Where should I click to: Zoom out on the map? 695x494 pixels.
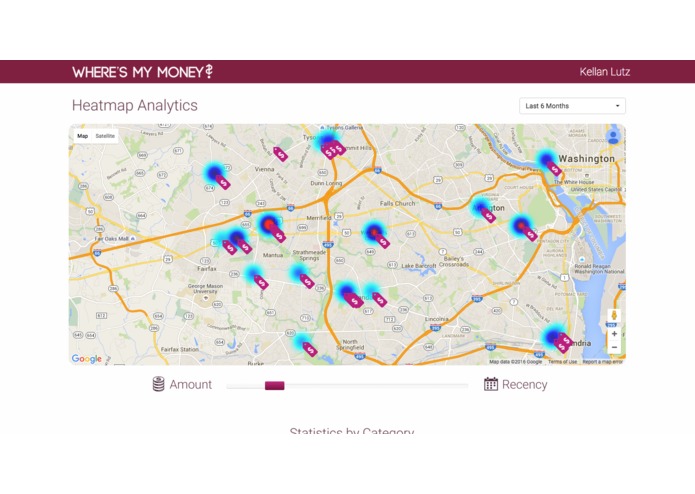click(614, 347)
